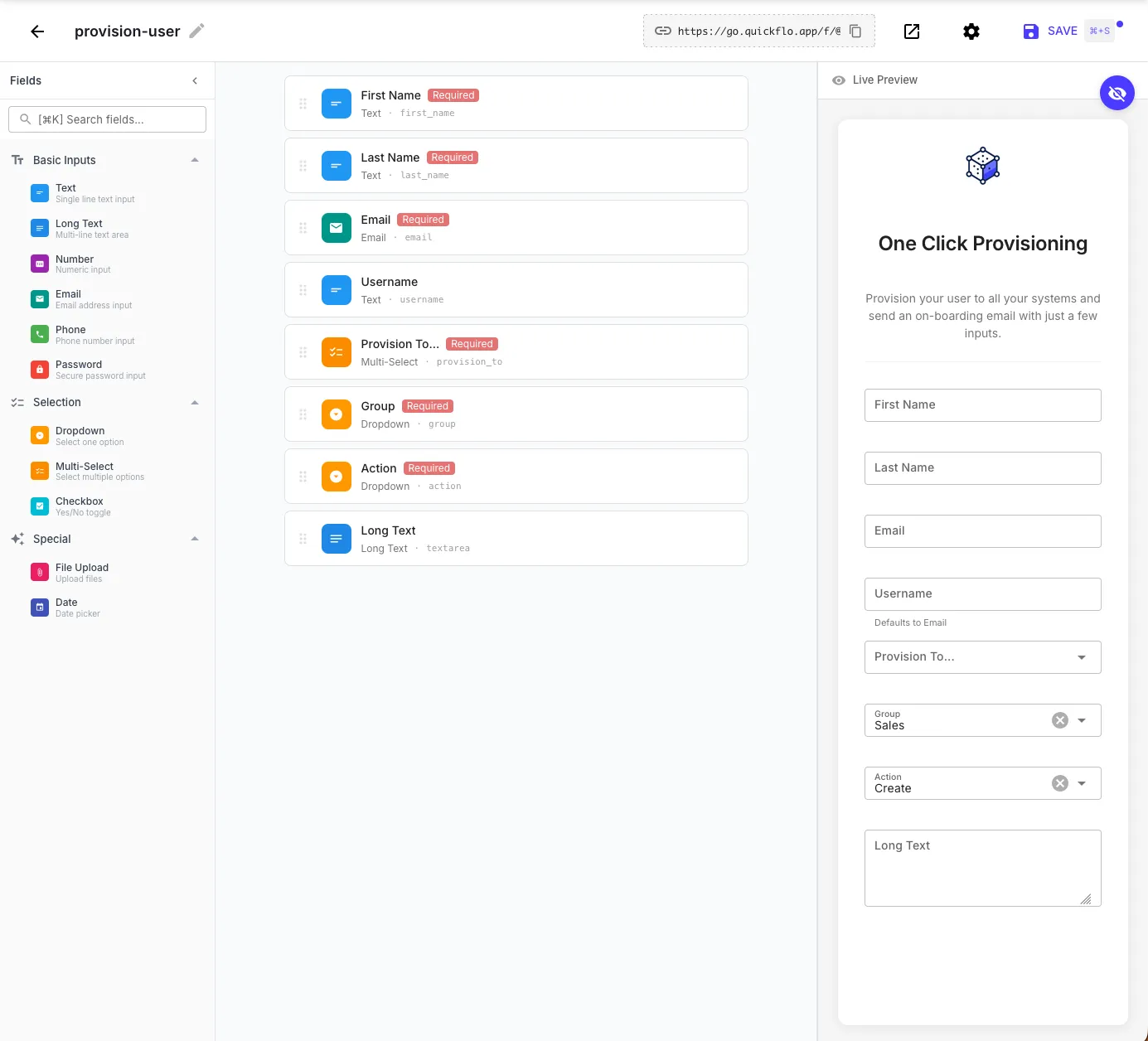Click the Multi-Select field icon
The width and height of the screenshot is (1148, 1041).
click(x=40, y=471)
